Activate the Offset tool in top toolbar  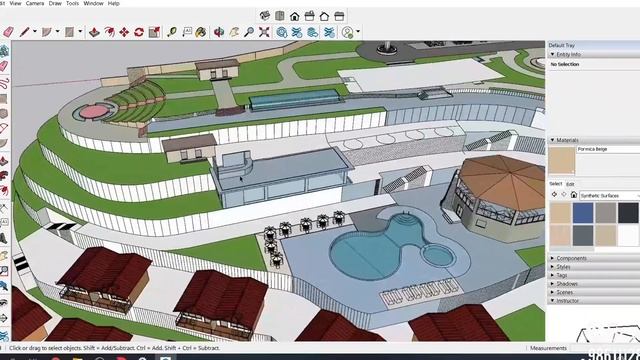pyautogui.click(x=109, y=32)
